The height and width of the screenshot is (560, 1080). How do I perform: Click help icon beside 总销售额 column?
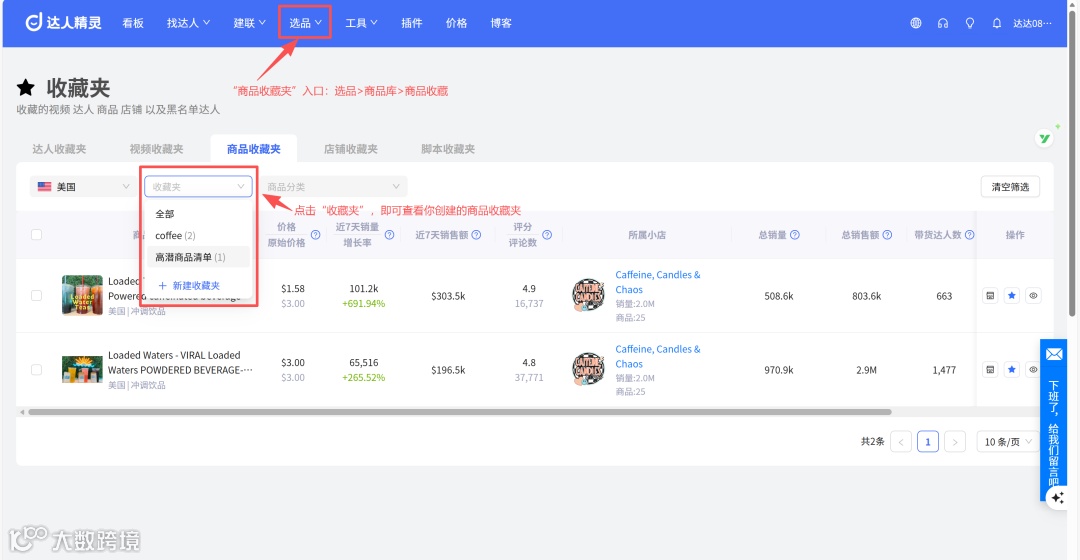[887, 235]
